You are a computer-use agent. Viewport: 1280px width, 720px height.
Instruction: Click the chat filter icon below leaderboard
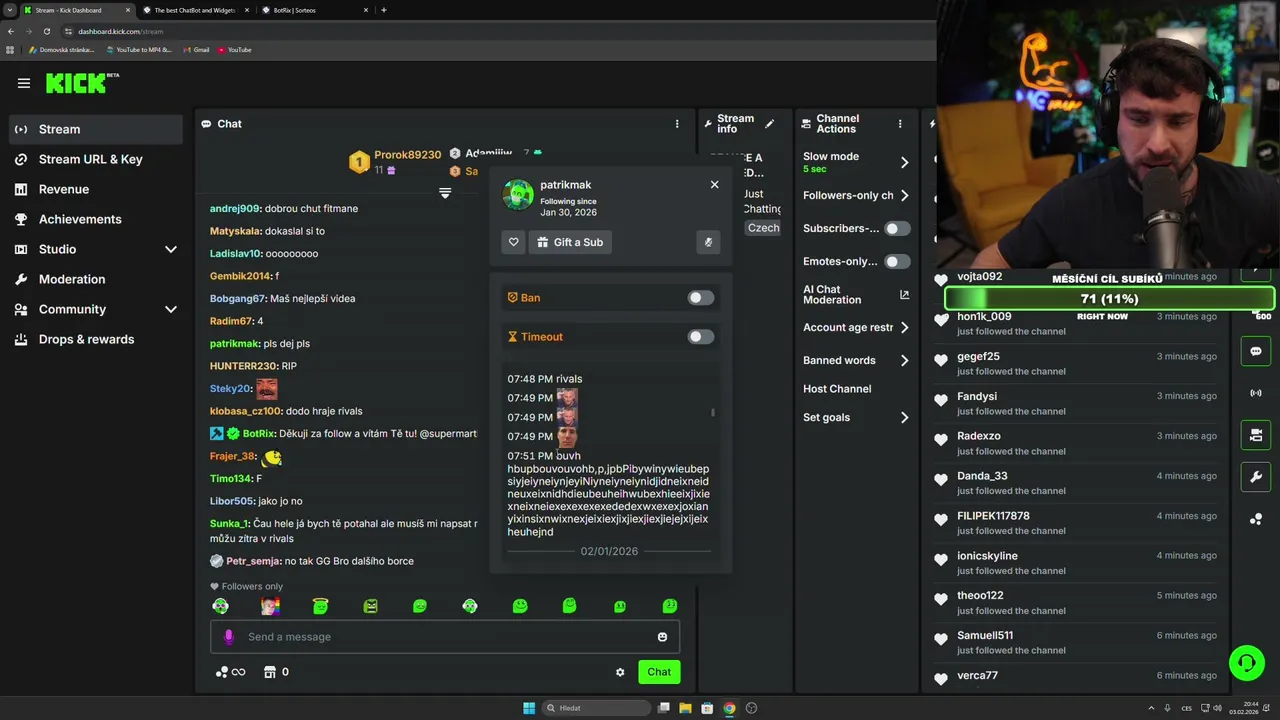click(445, 193)
